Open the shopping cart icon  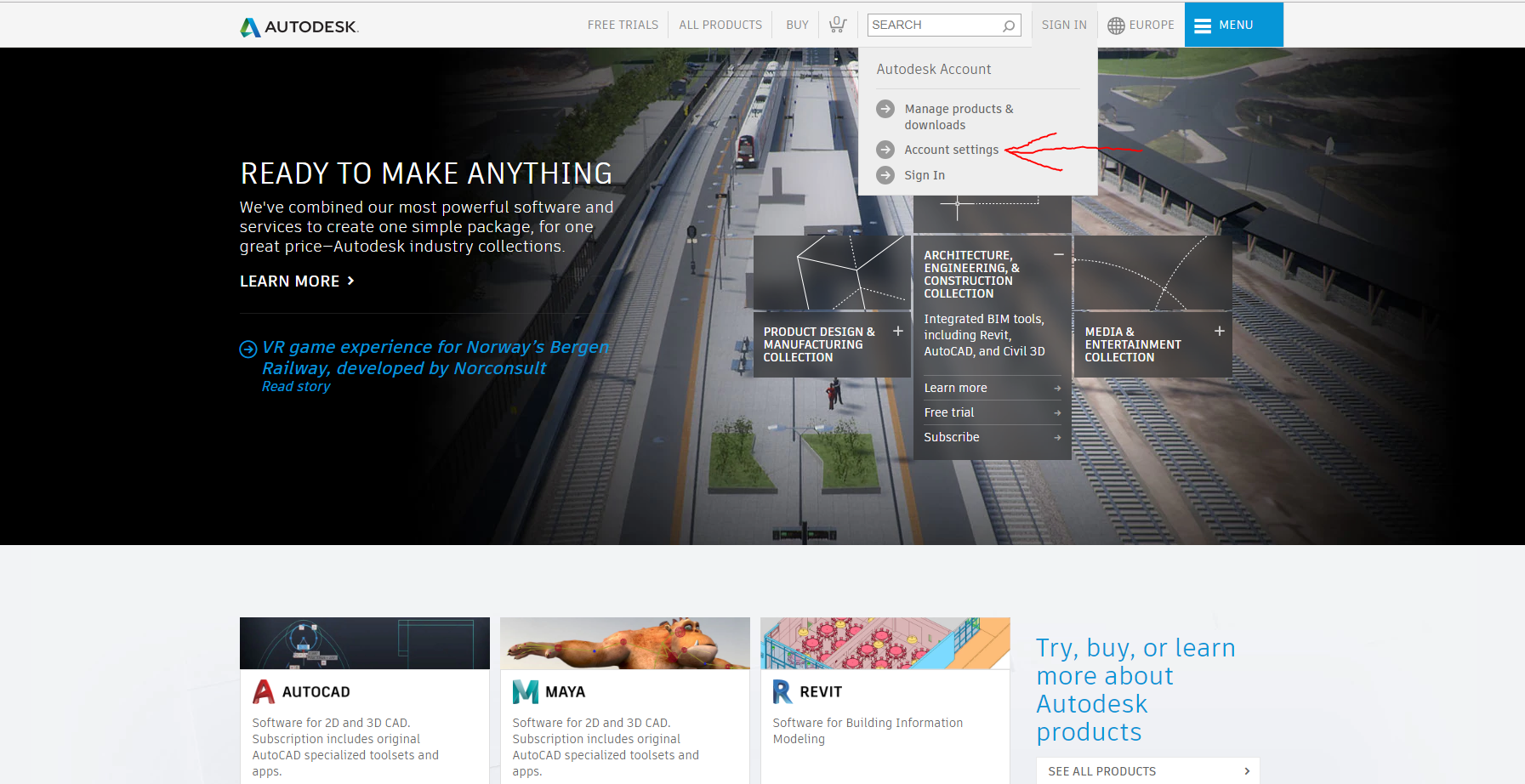click(x=838, y=25)
